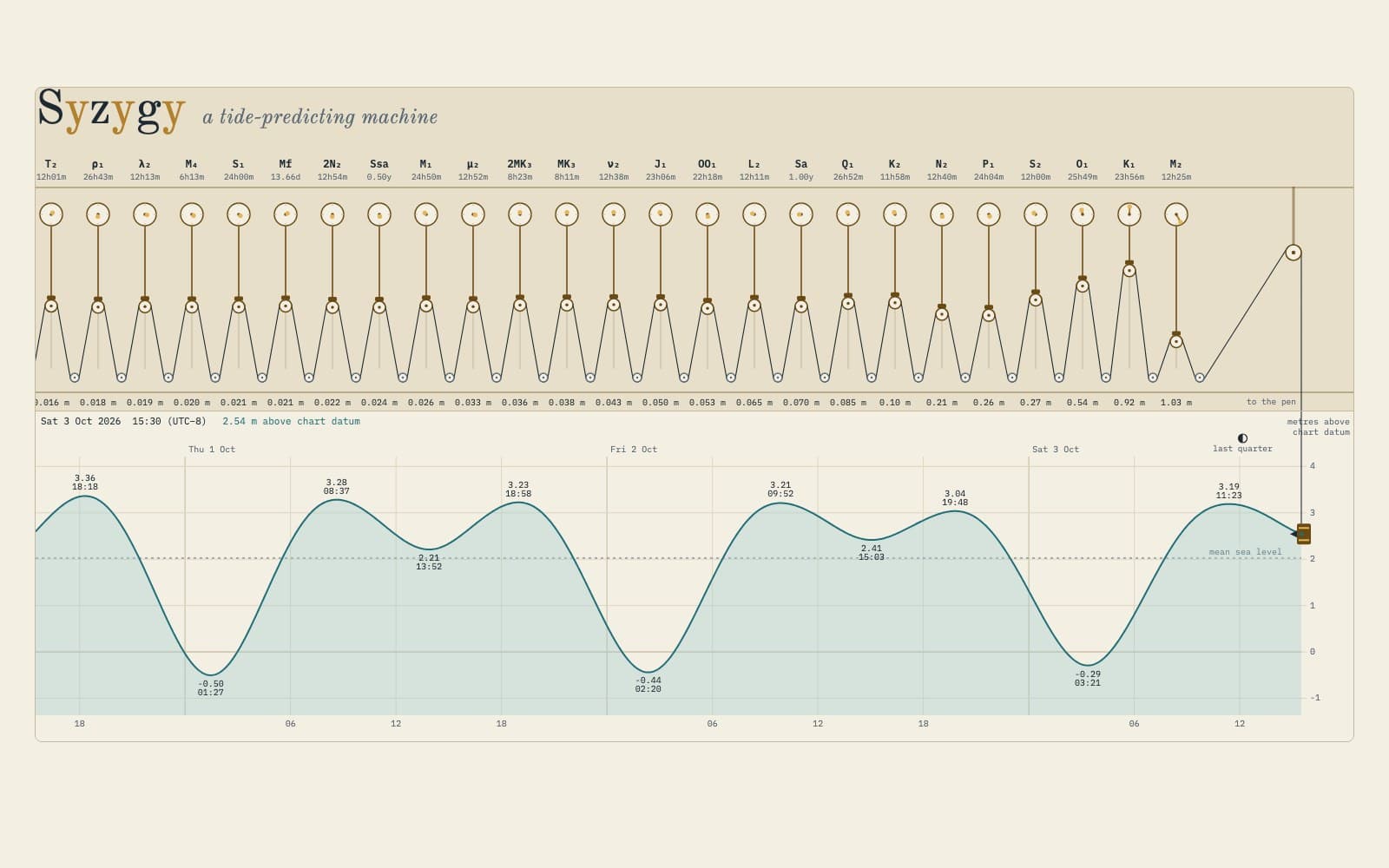This screenshot has height=868, width=1389.
Task: Click the 3.36 high tide label at 18:18
Action: [85, 483]
